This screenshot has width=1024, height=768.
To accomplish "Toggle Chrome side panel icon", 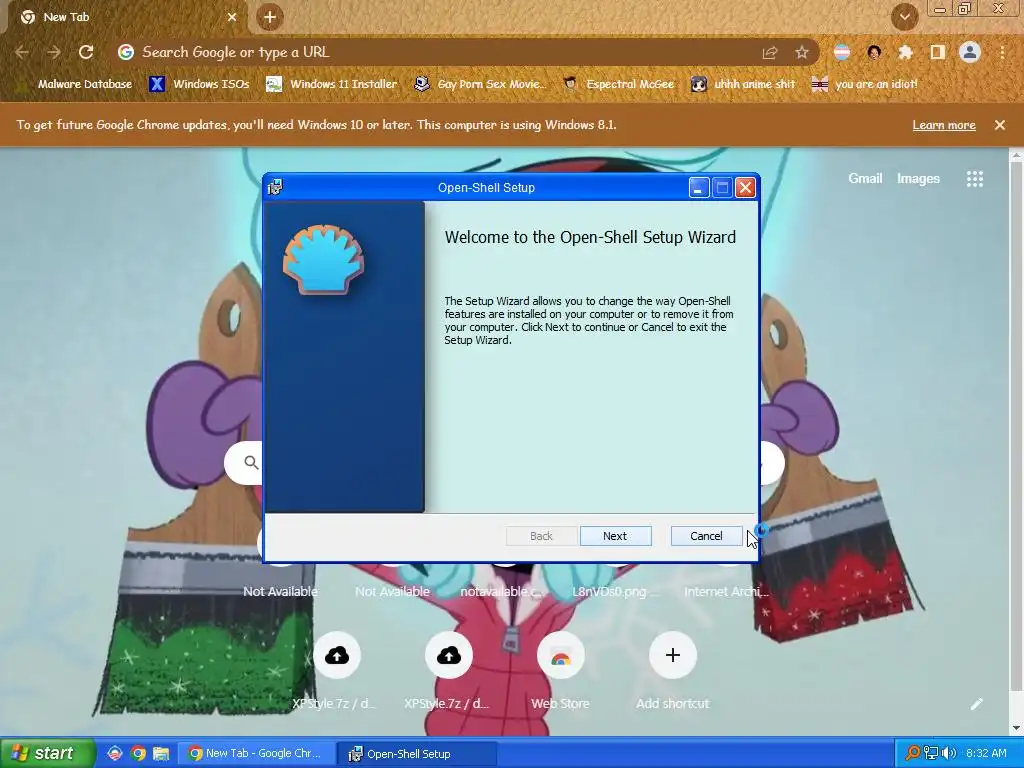I will tap(937, 52).
